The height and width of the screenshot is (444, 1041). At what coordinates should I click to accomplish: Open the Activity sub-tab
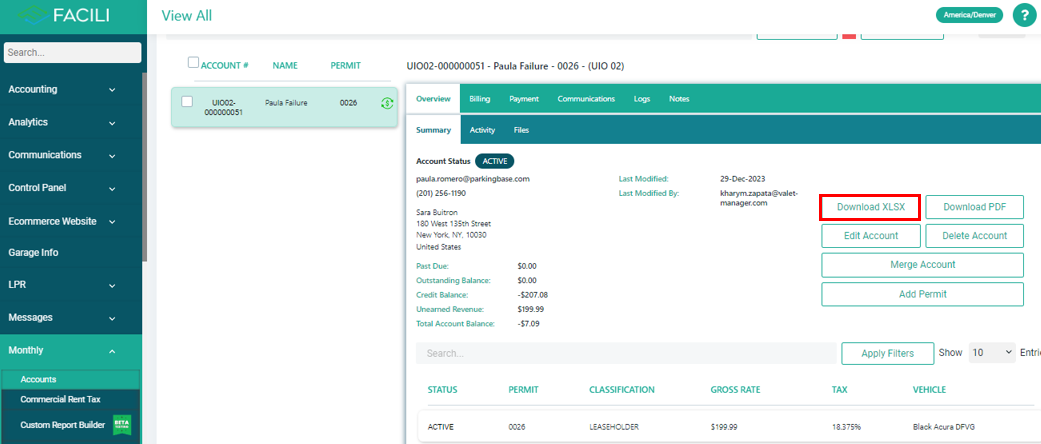tap(482, 130)
